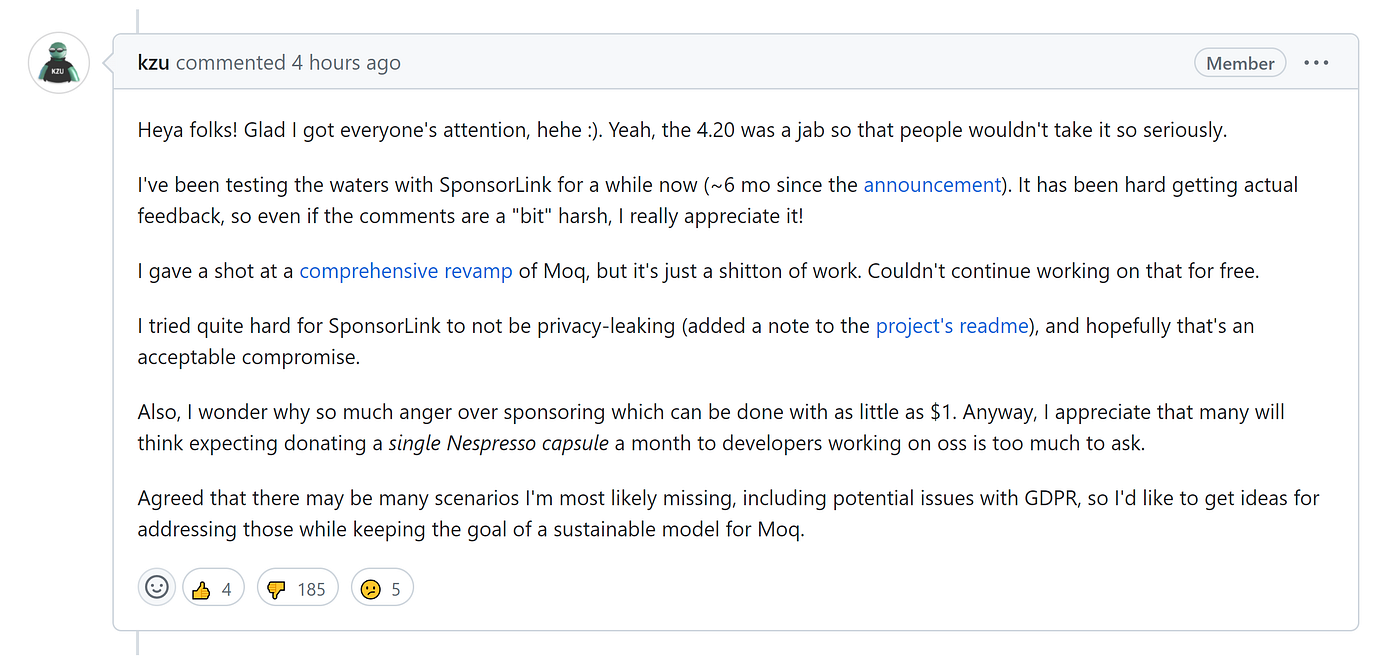Image resolution: width=1400 pixels, height=663 pixels.
Task: Click the word 'commented' in the header
Action: tap(231, 62)
